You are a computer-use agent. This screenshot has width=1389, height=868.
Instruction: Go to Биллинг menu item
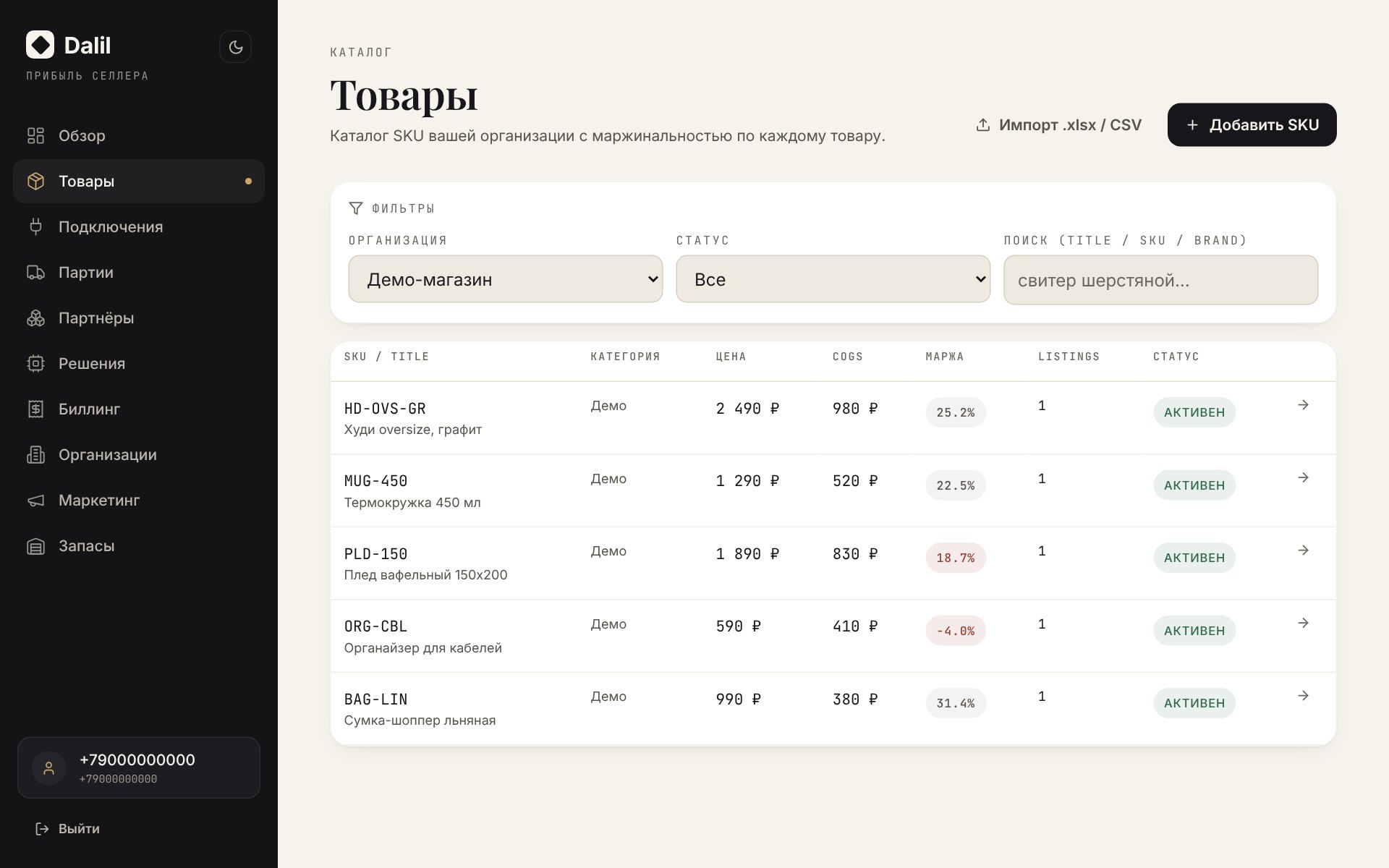[139, 409]
